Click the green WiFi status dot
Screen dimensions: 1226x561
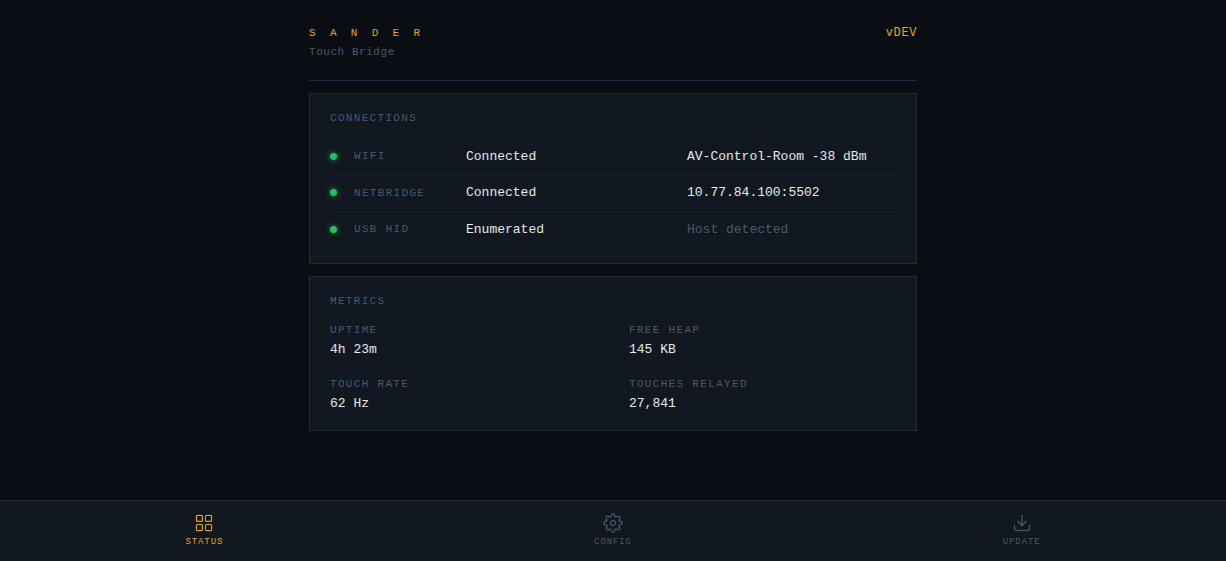tap(334, 156)
